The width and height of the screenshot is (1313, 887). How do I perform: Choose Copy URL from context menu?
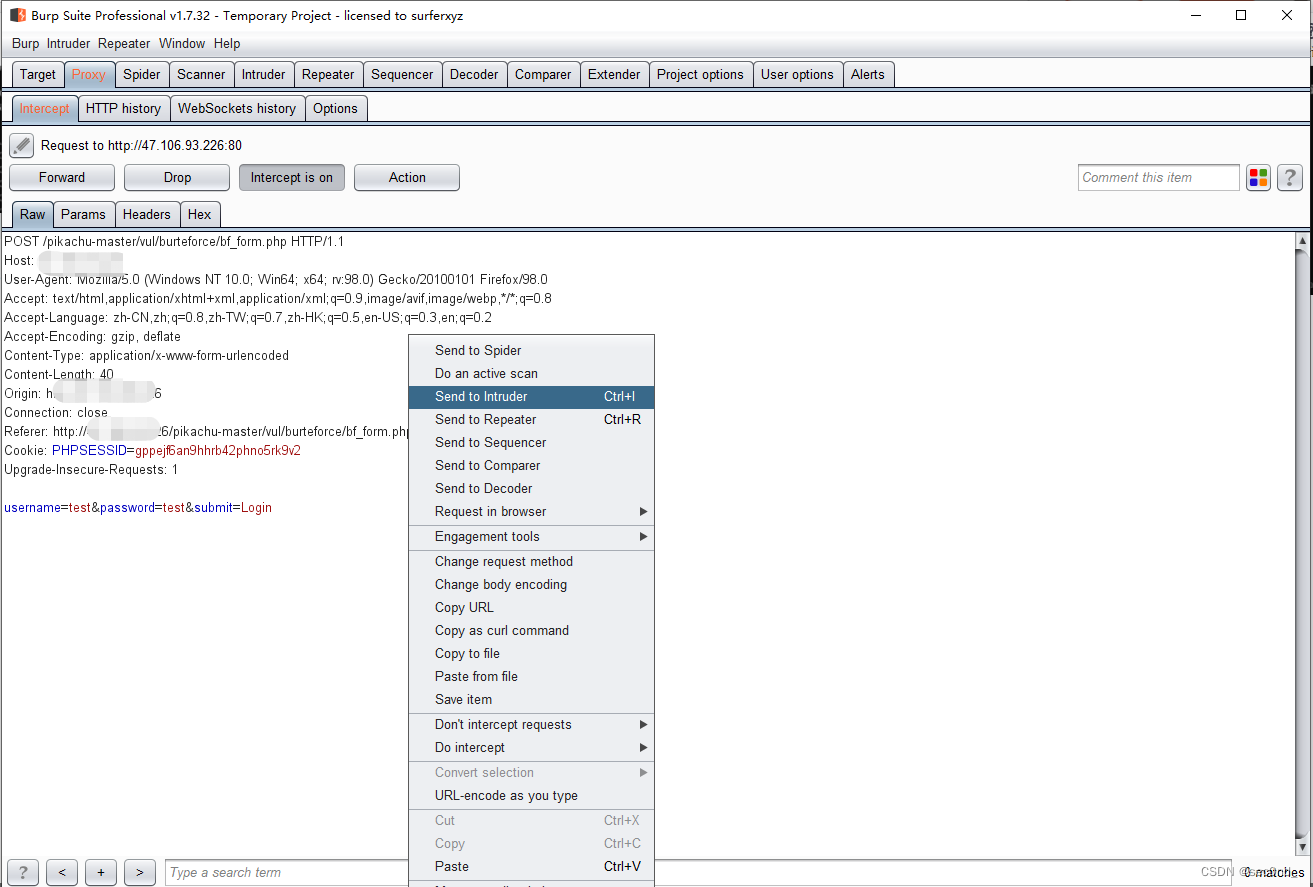(531, 607)
